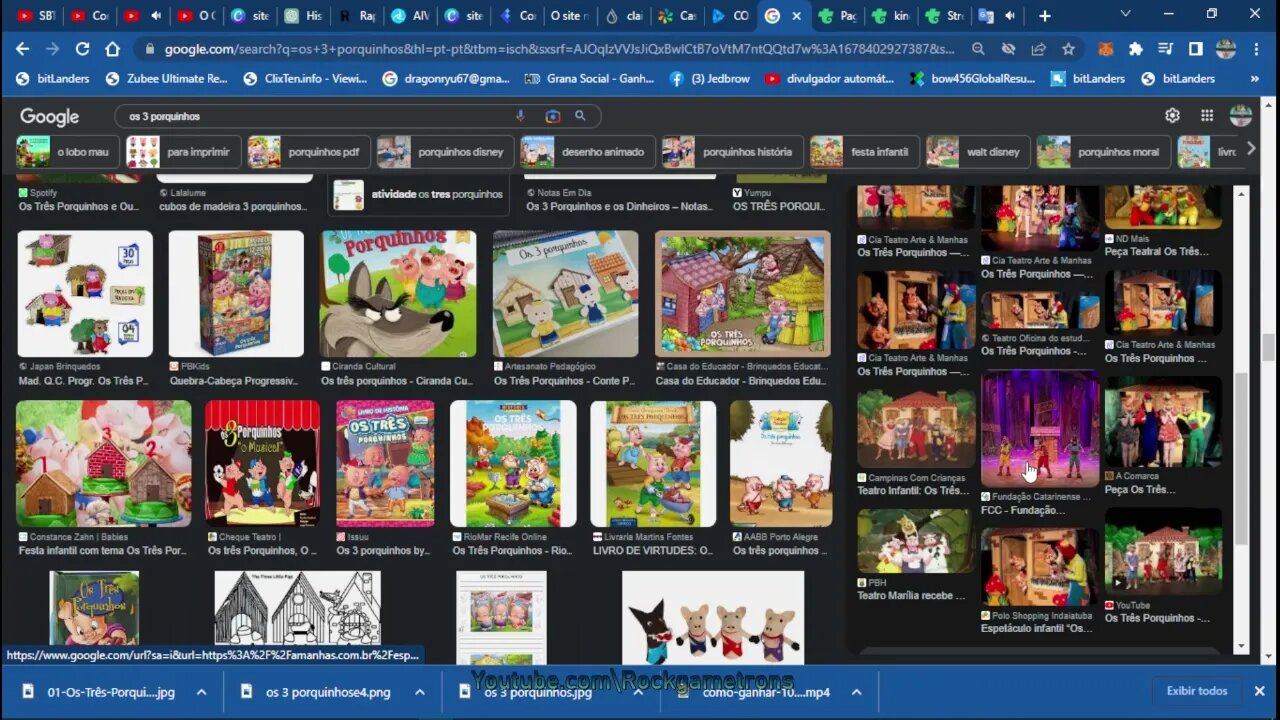This screenshot has height=720, width=1280.
Task: Open the browser home page
Action: pos(112,48)
